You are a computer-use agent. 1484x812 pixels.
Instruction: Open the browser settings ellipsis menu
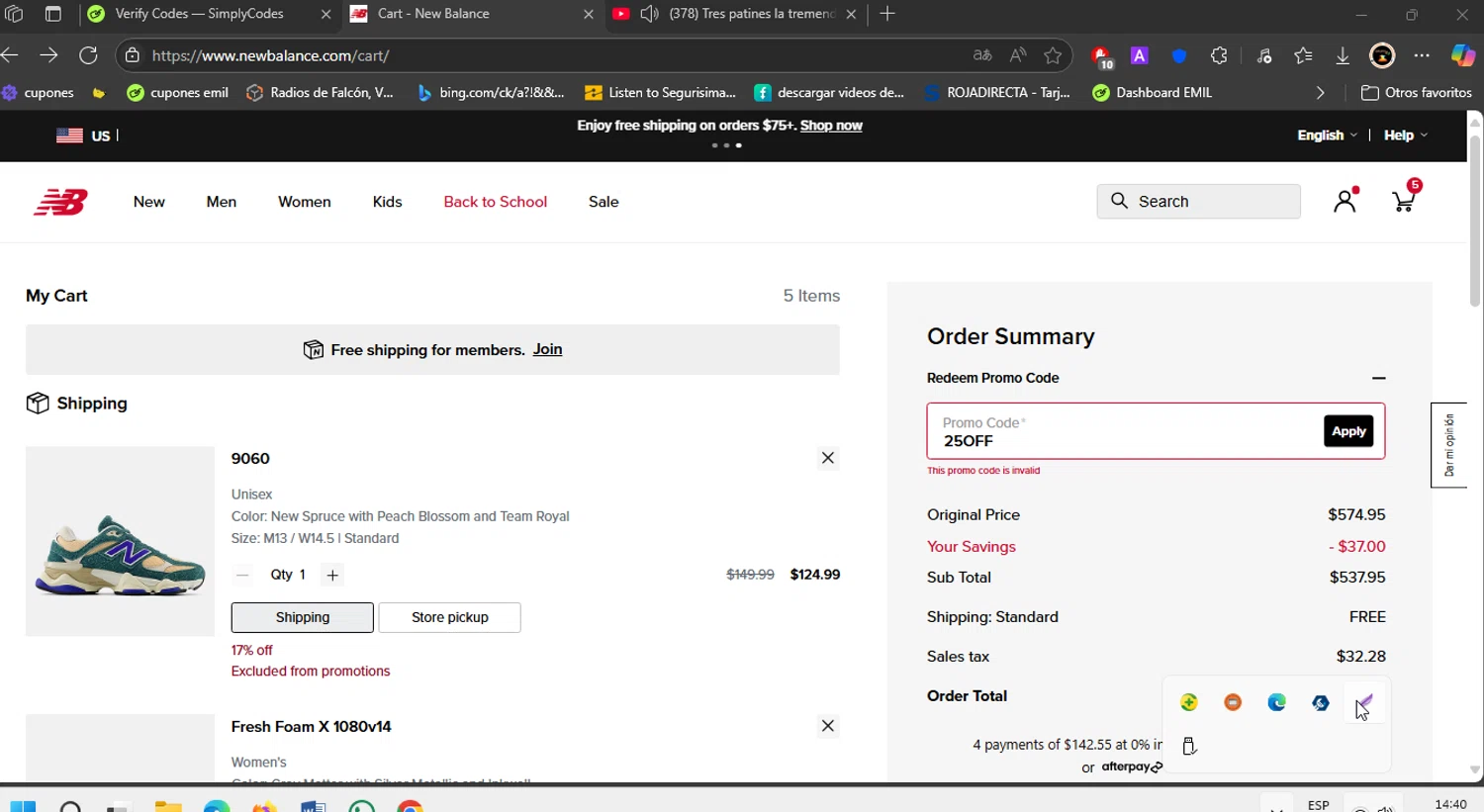[1422, 55]
